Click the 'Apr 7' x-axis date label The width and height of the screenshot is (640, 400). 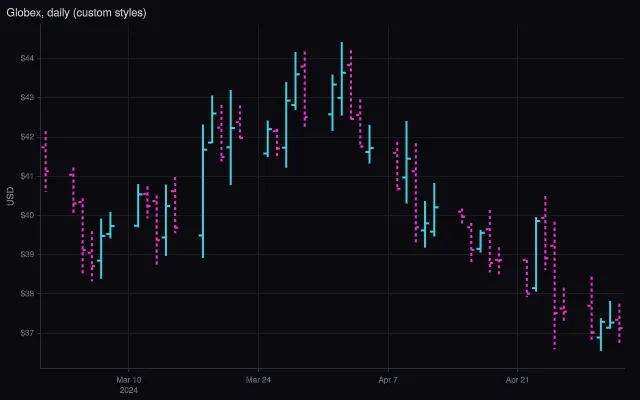[388, 380]
